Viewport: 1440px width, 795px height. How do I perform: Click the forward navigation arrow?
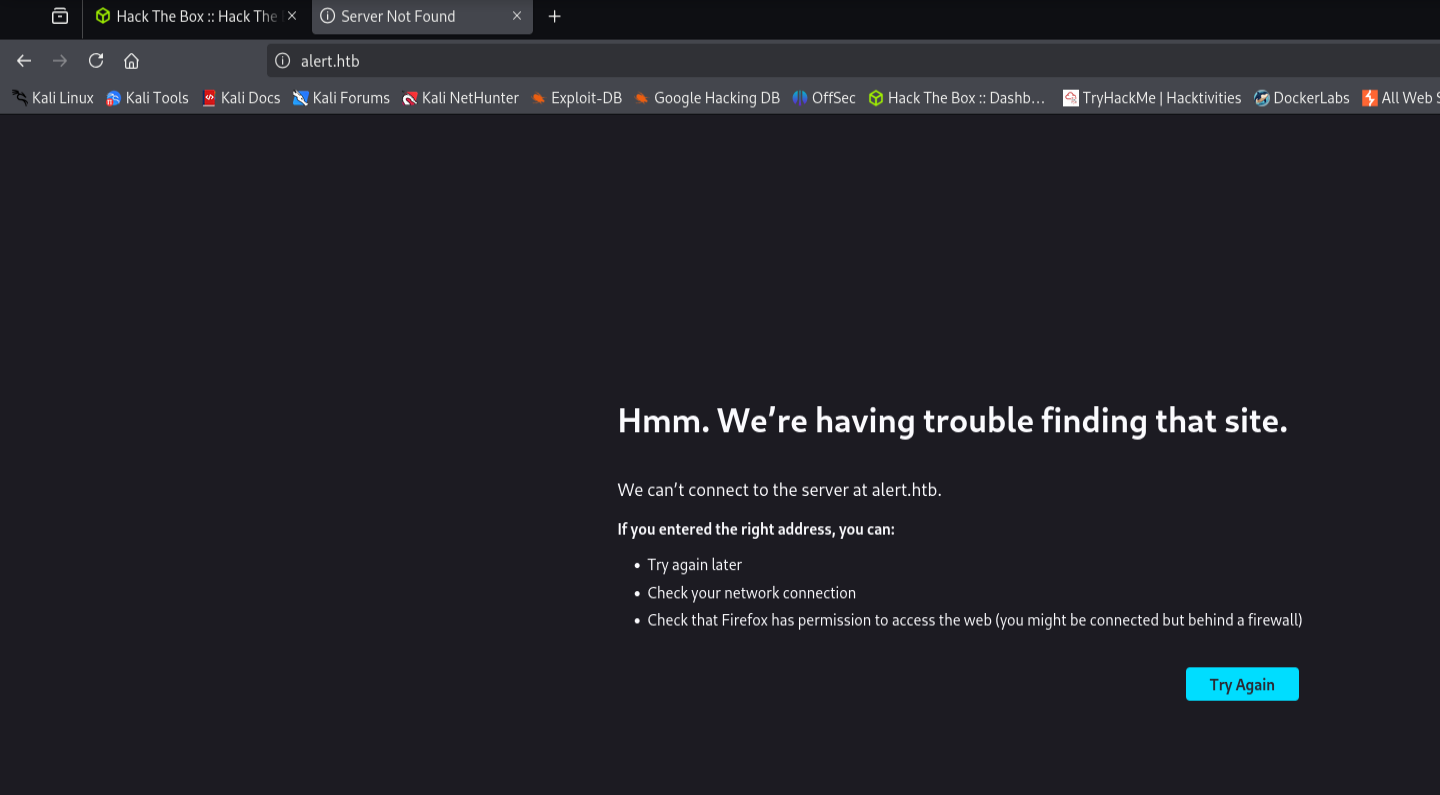click(x=60, y=61)
